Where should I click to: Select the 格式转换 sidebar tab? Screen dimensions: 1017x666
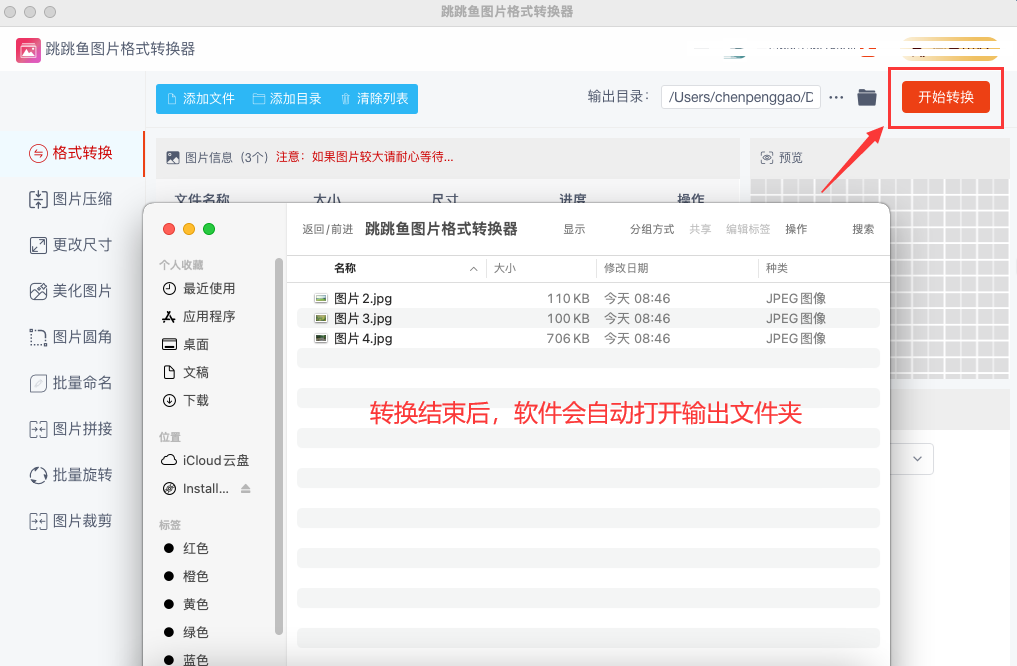[x=71, y=153]
